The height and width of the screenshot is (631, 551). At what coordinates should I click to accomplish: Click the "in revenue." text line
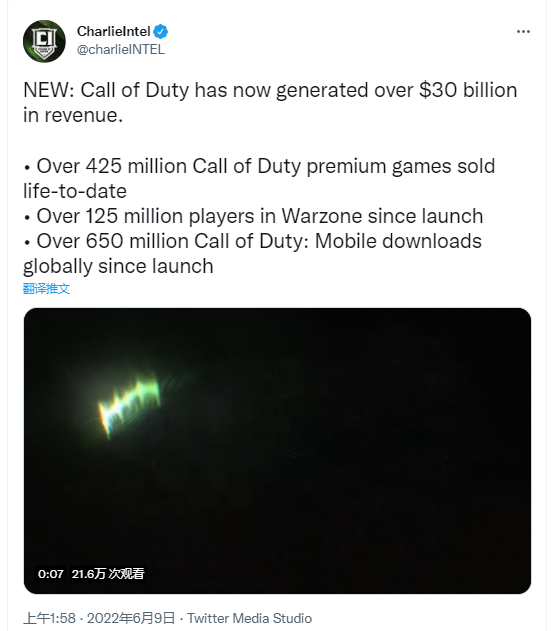coord(73,115)
